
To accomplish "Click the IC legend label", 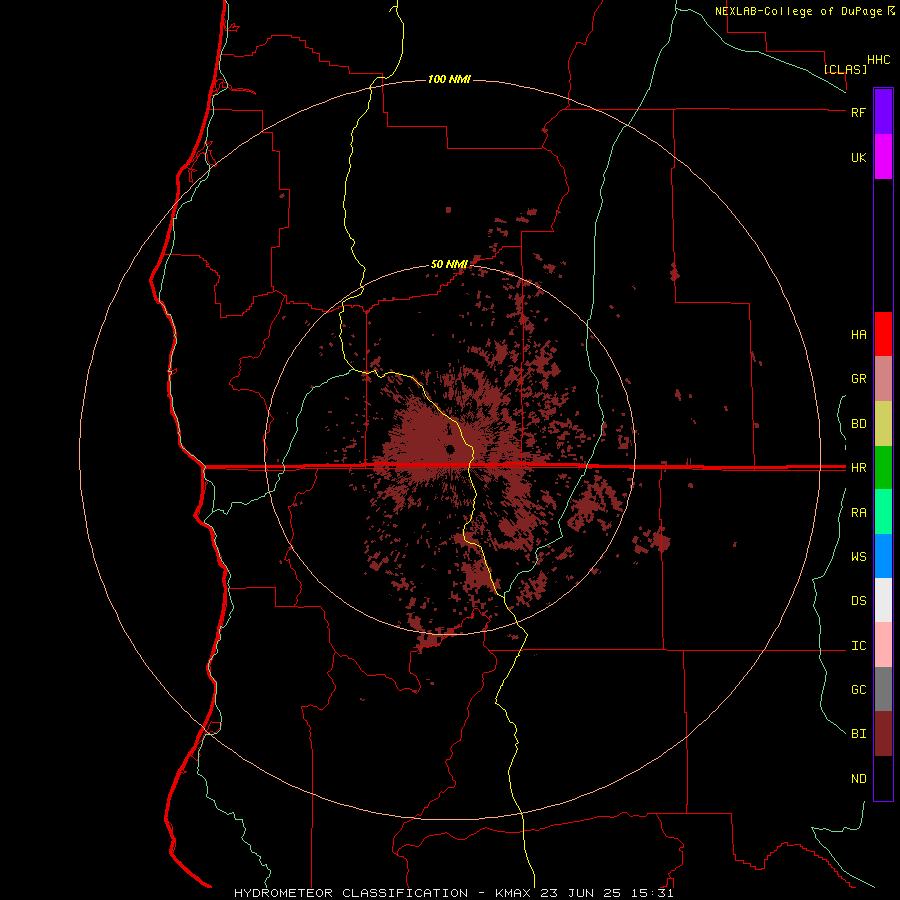I will tap(858, 646).
